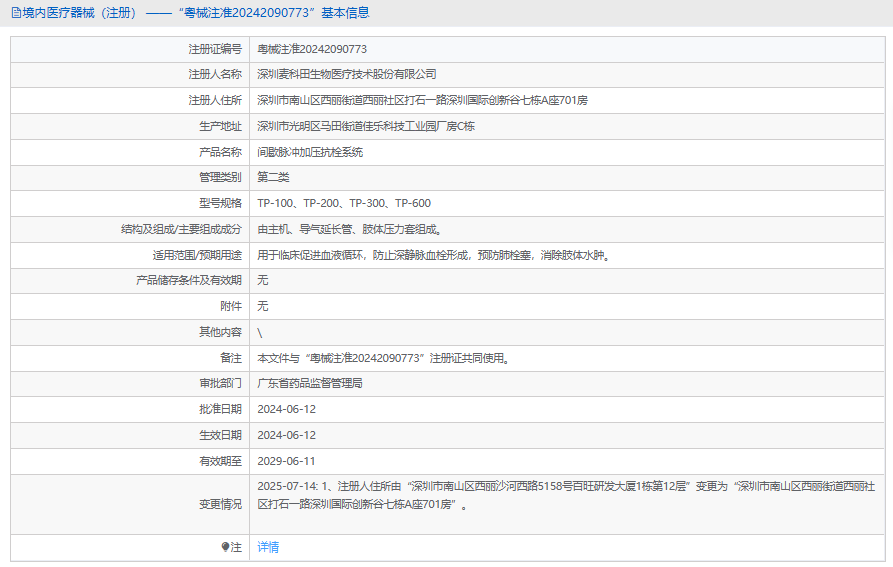Screen dimensions: 893x567
Task: Click the 生产地址 field label
Action: tap(220, 126)
